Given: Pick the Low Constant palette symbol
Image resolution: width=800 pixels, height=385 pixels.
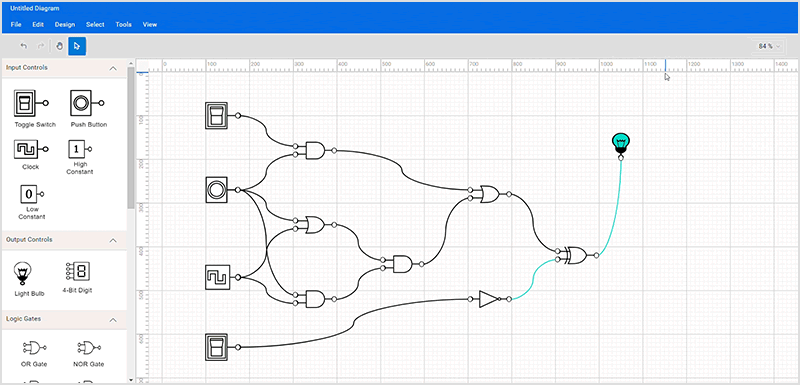Looking at the screenshot, I should tap(32, 194).
